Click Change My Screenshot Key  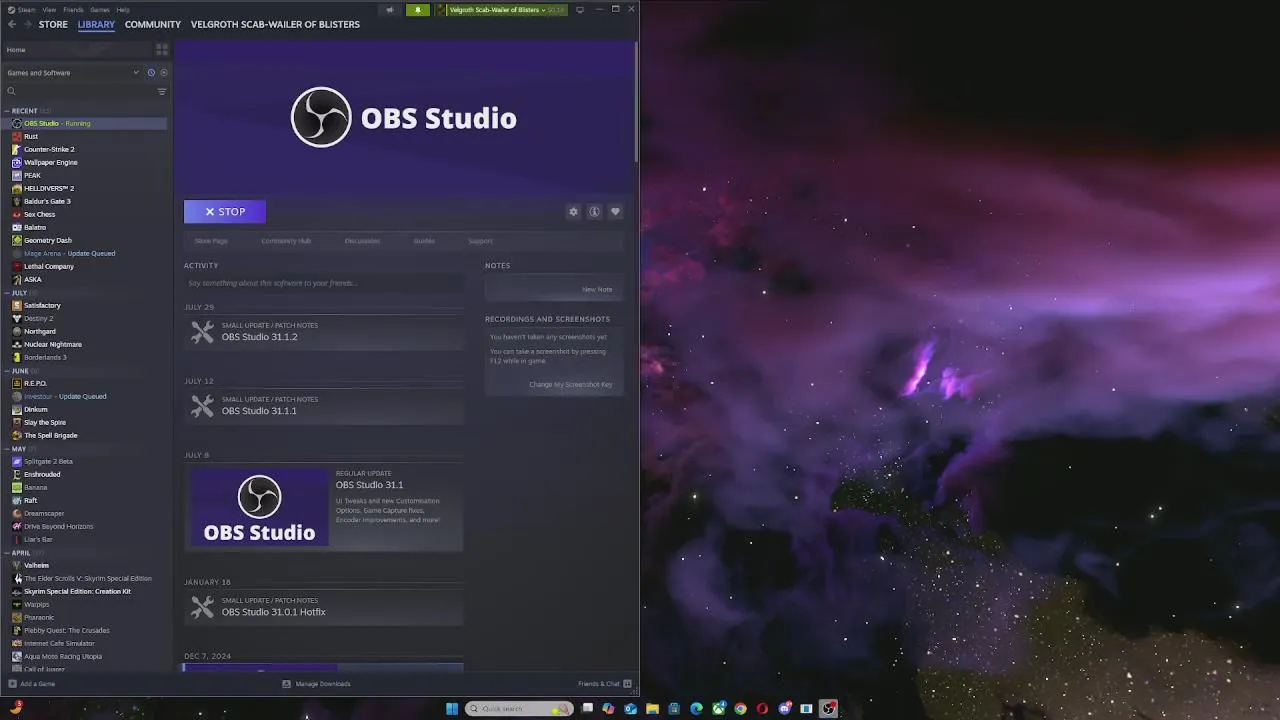coord(571,385)
